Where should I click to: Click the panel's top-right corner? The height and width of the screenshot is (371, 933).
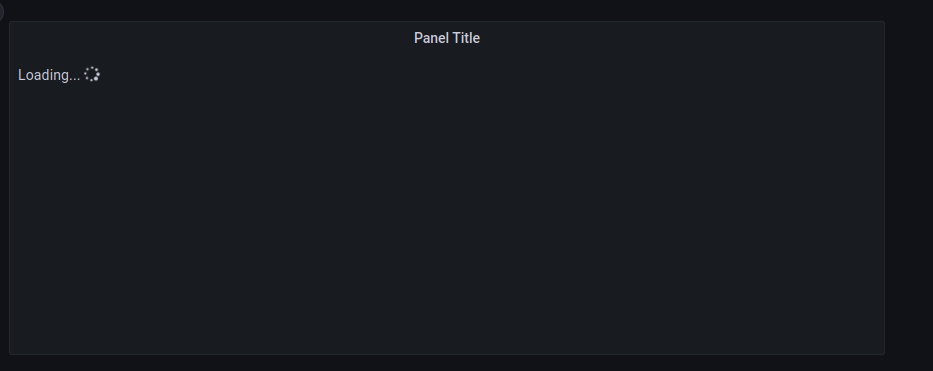[x=884, y=23]
